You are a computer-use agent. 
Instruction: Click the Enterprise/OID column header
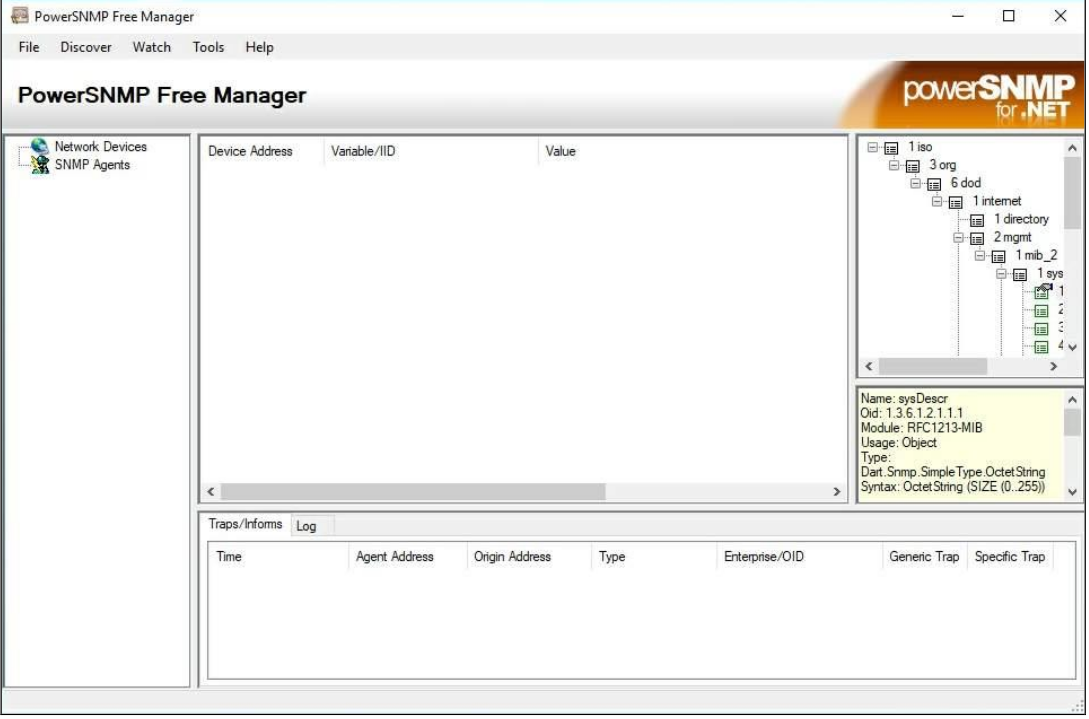tap(799, 557)
